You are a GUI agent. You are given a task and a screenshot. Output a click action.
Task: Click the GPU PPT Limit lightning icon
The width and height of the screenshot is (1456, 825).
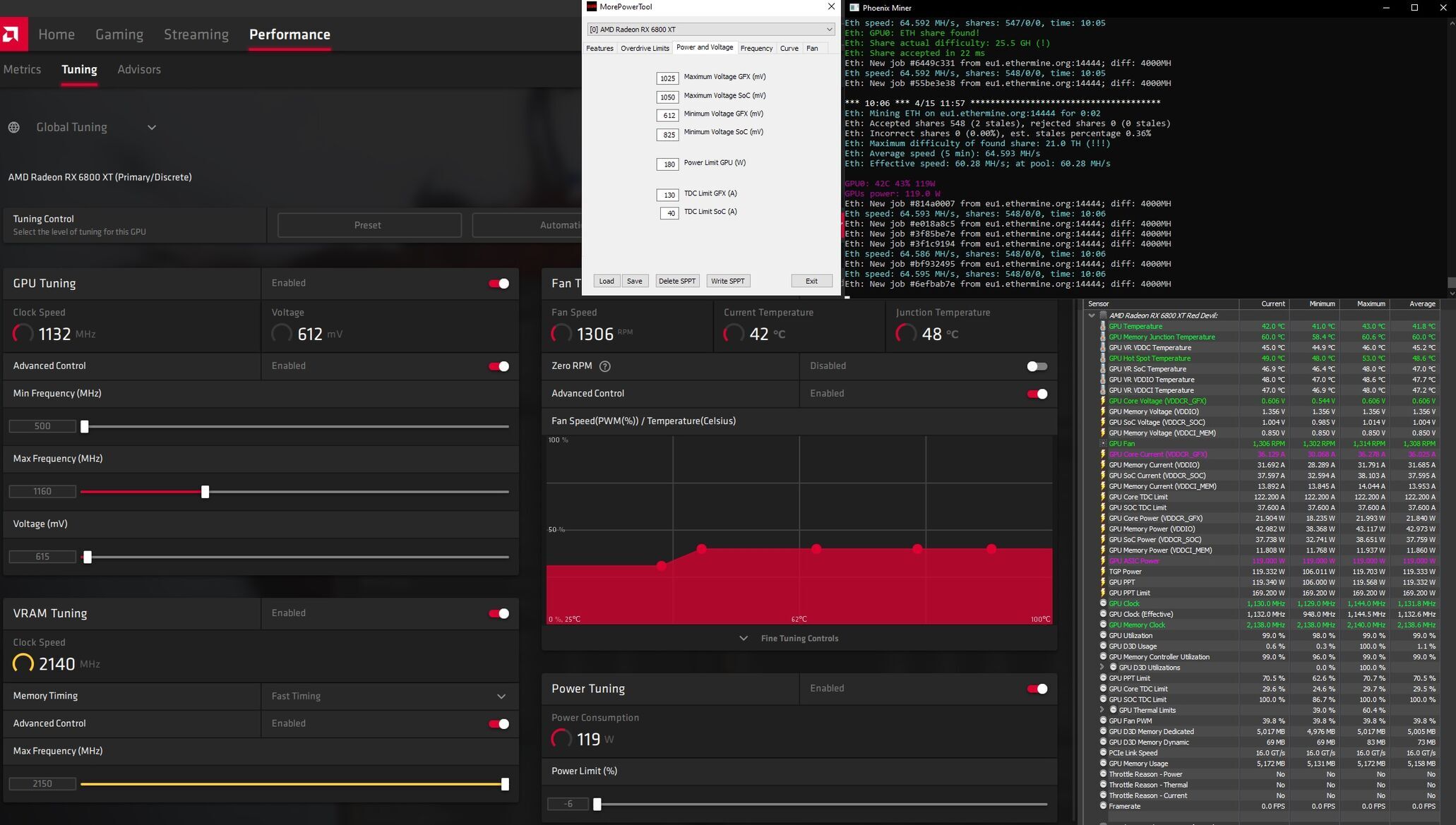pyautogui.click(x=1103, y=593)
